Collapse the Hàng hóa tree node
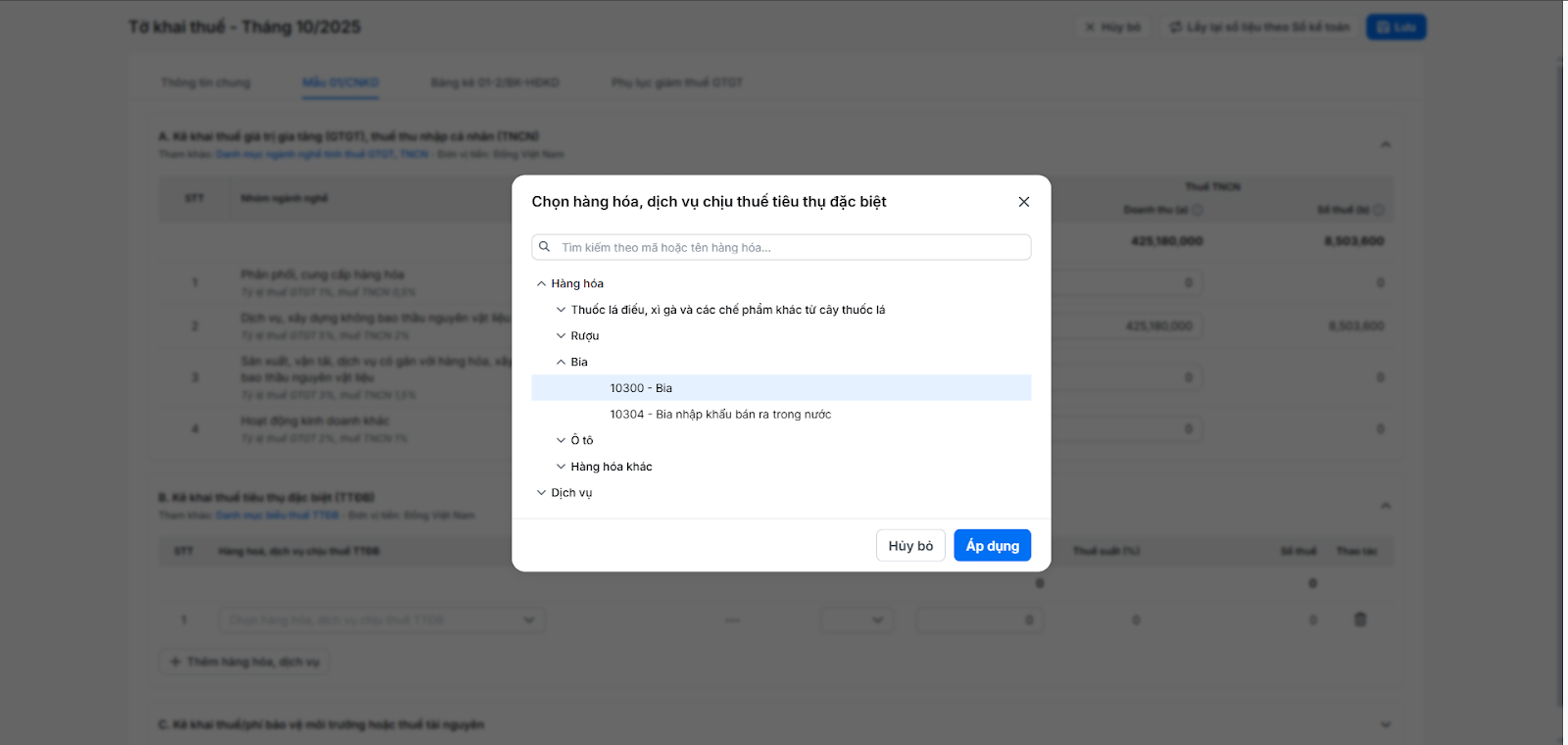 coord(541,284)
